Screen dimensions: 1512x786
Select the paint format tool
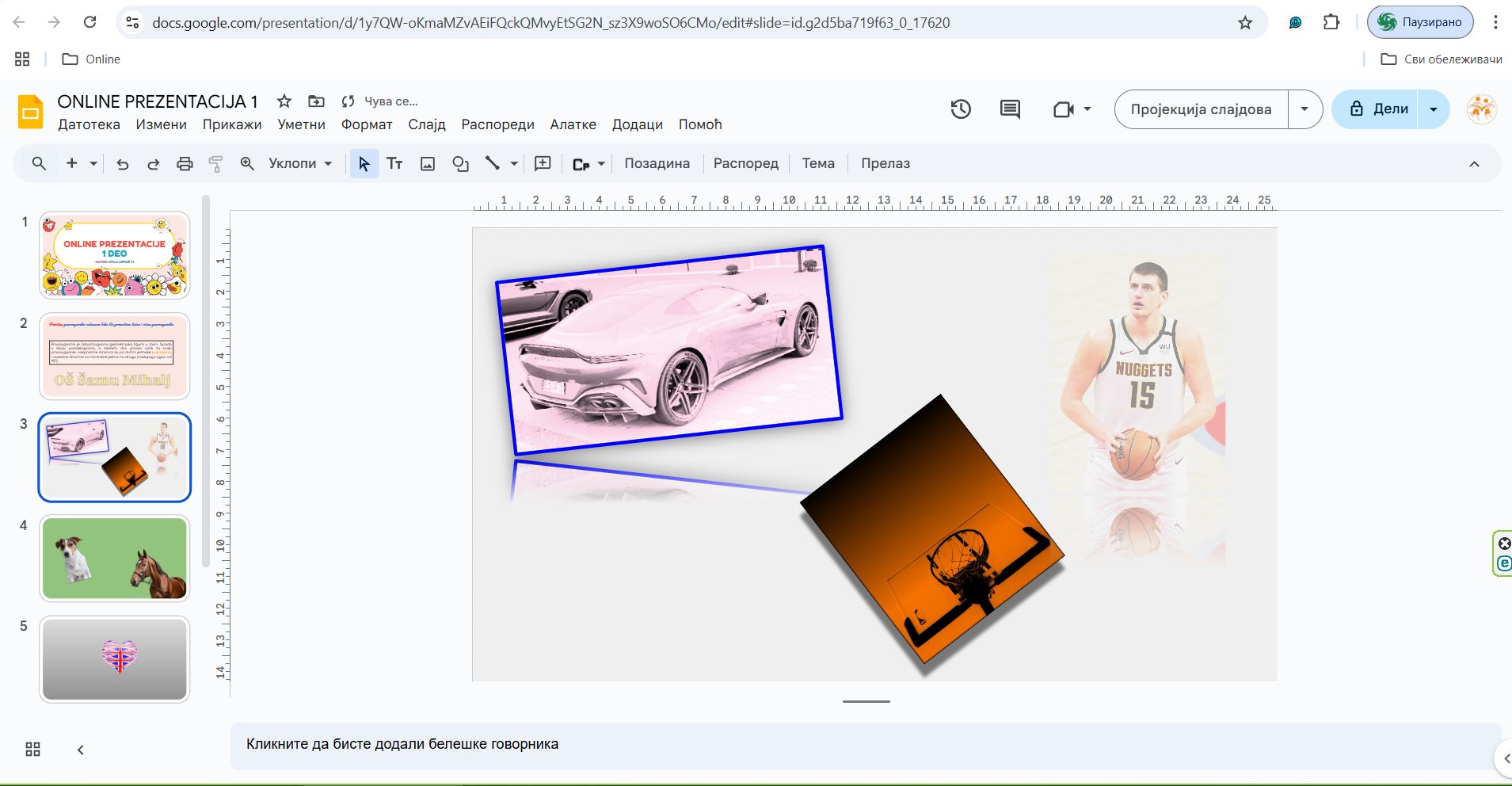(x=215, y=164)
